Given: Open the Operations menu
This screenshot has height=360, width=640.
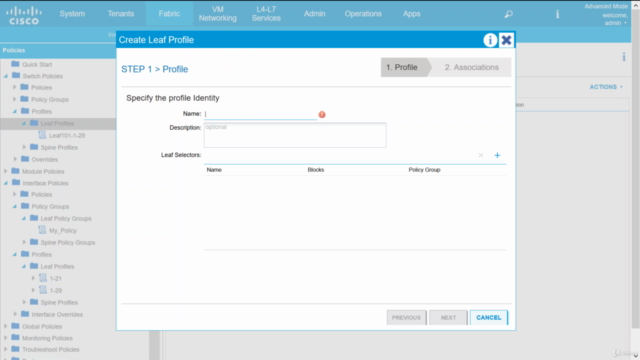Looking at the screenshot, I should tap(363, 14).
